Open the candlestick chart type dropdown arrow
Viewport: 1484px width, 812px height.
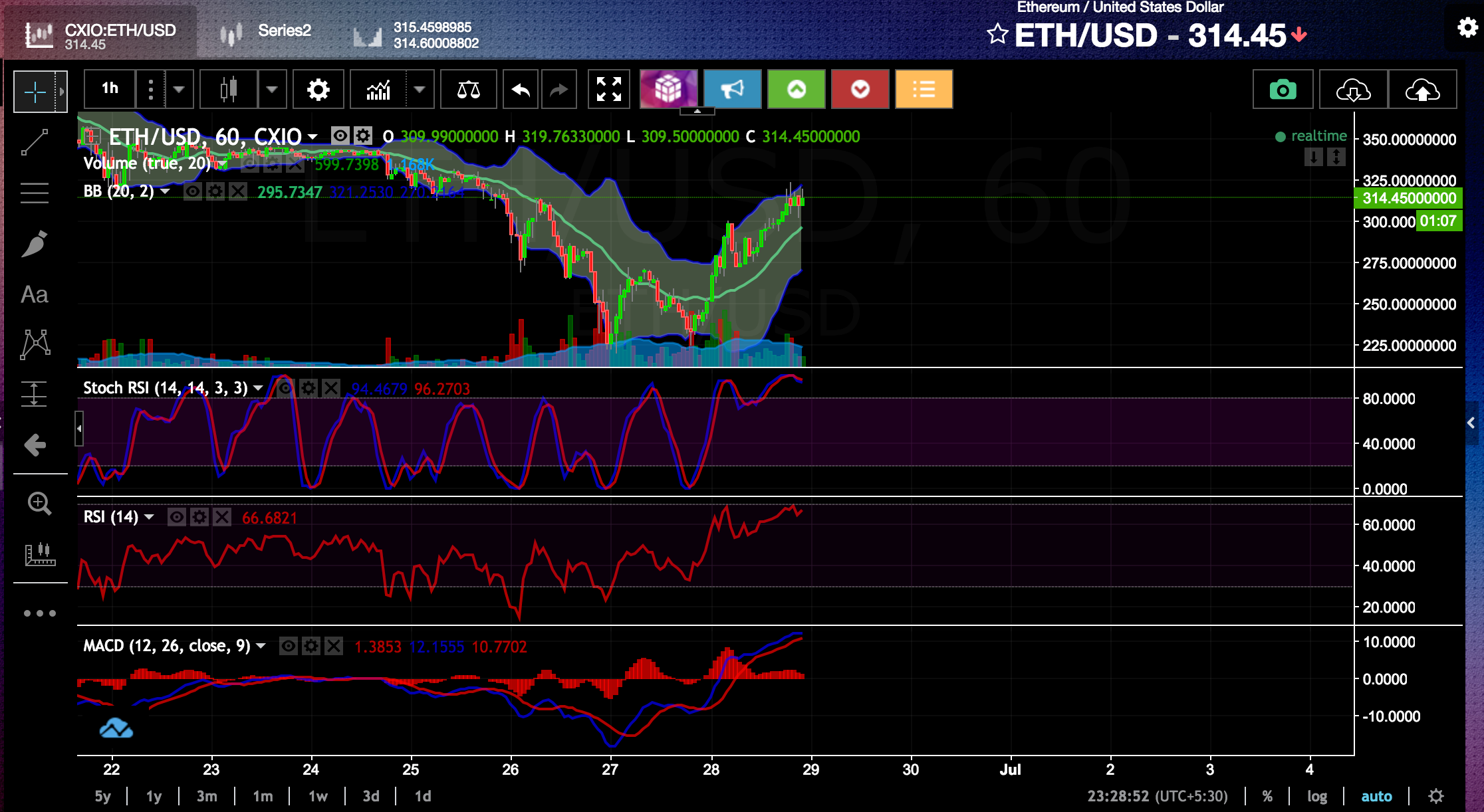pyautogui.click(x=272, y=89)
